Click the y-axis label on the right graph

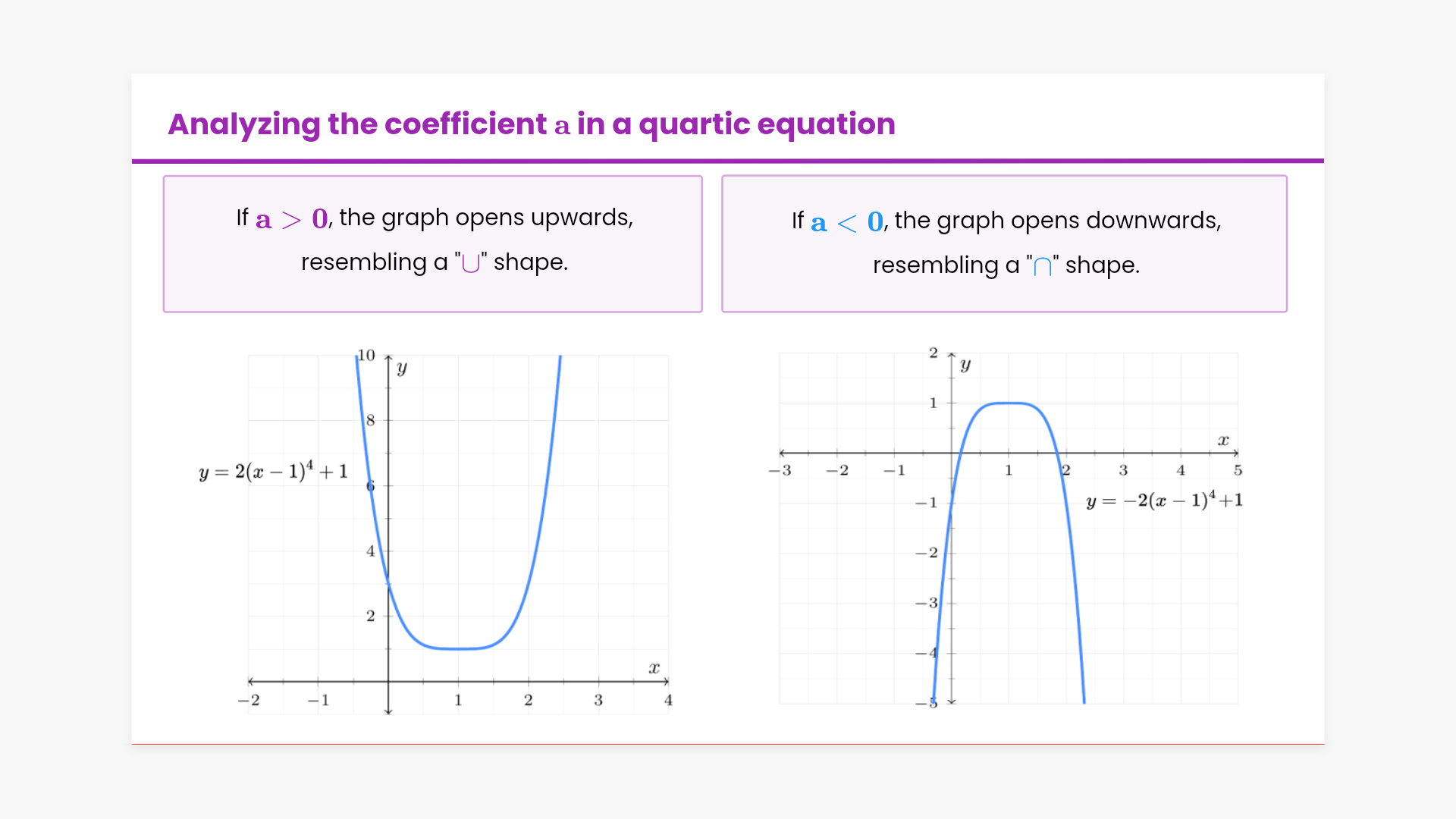pyautogui.click(x=965, y=365)
